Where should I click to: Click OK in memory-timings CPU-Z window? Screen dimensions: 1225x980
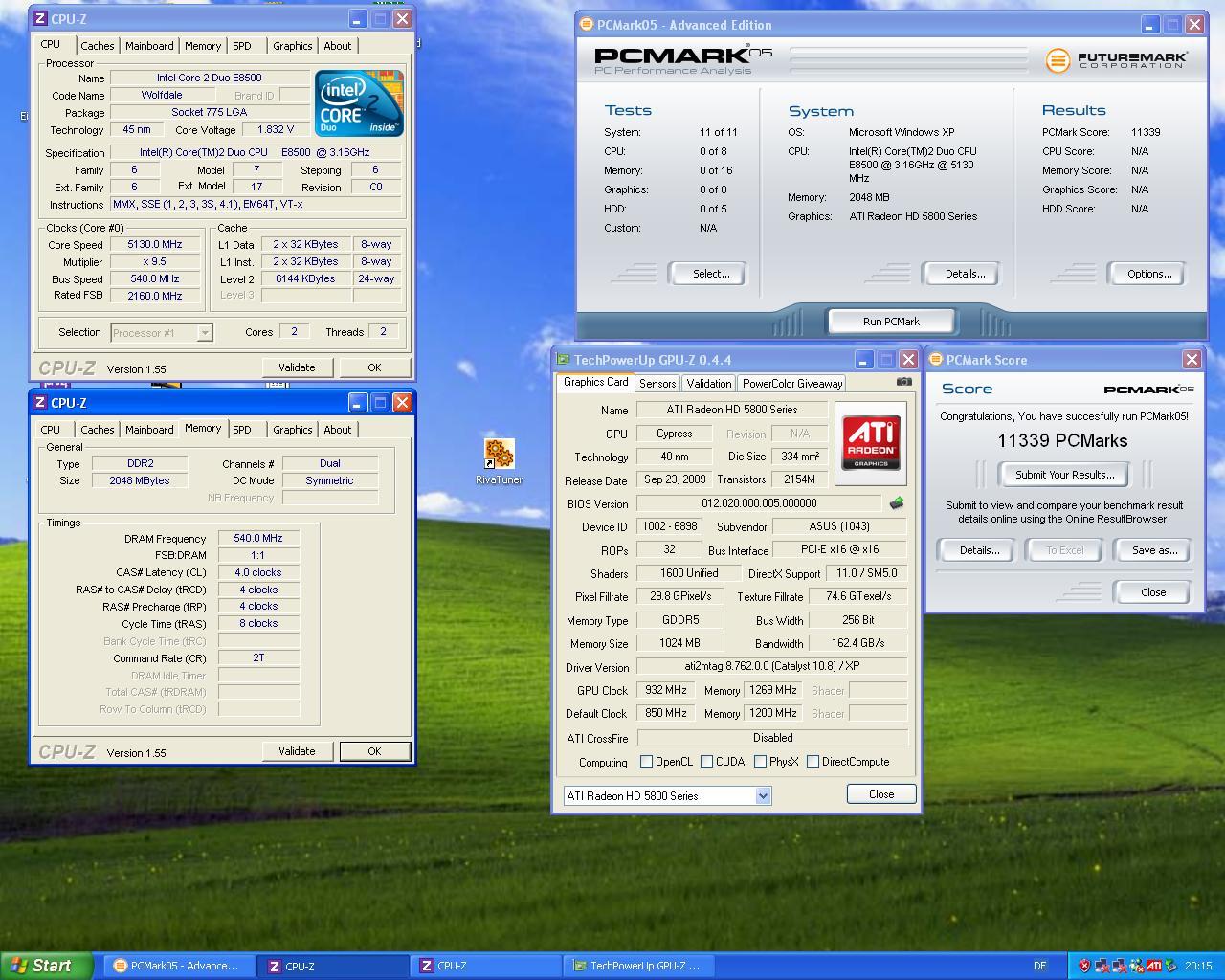[374, 751]
